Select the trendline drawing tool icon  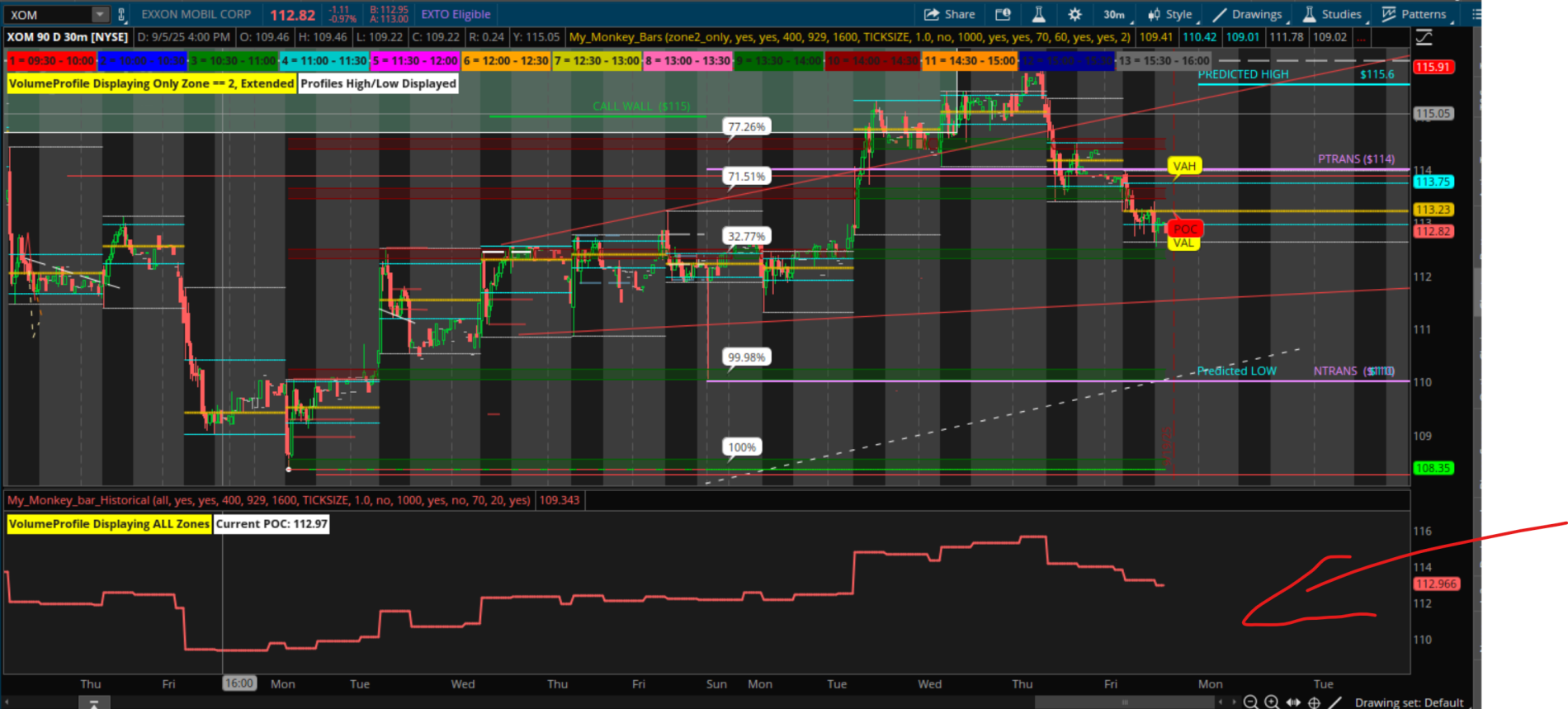(x=1335, y=702)
